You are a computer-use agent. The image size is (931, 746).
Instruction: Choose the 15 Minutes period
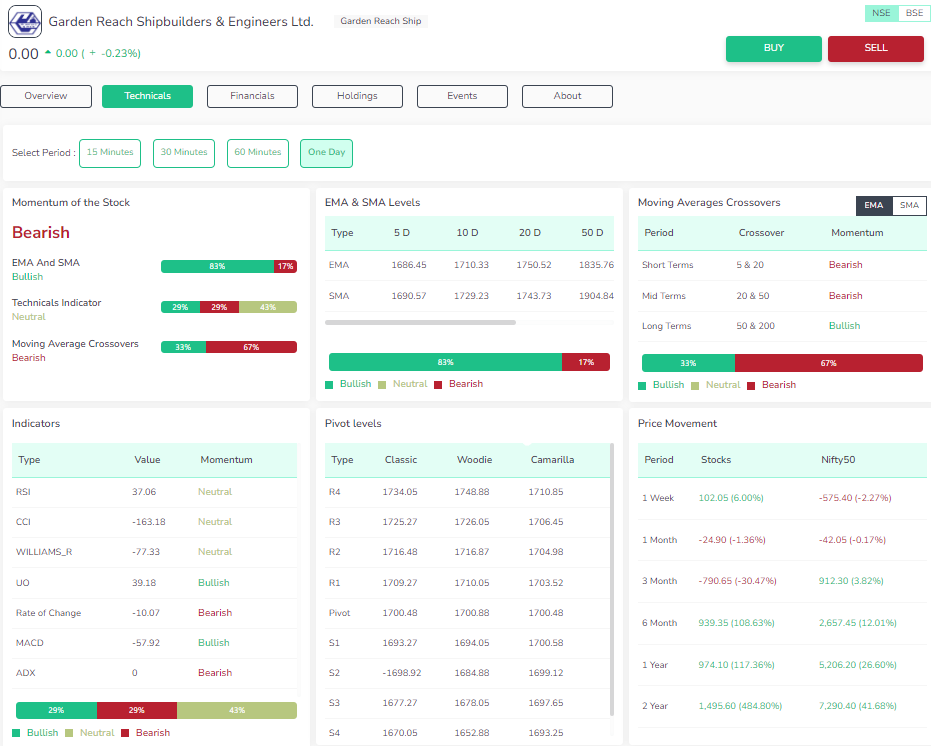(110, 153)
